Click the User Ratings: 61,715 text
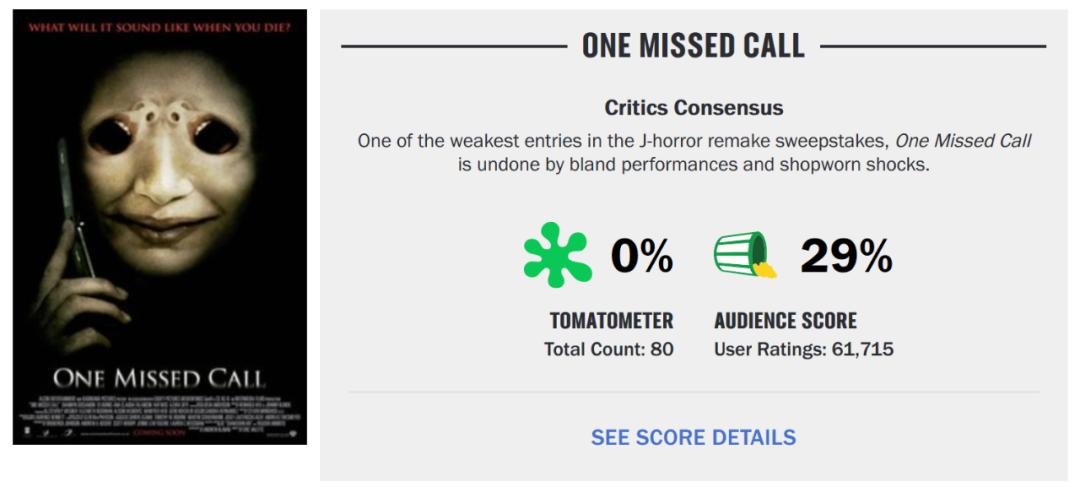 pos(803,349)
